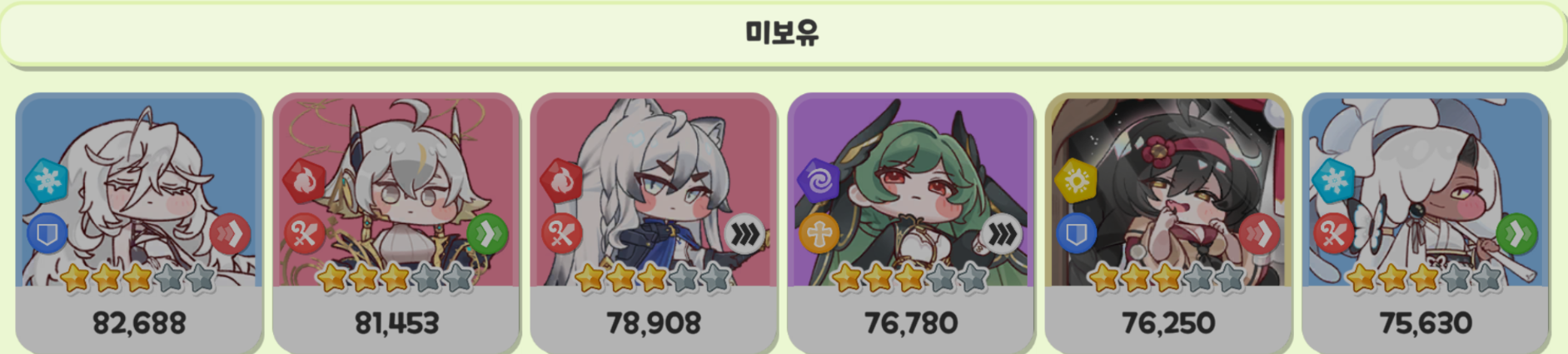Click the triple arrow icon on 78,908 card
The height and width of the screenshot is (354, 1568).
[x=744, y=235]
